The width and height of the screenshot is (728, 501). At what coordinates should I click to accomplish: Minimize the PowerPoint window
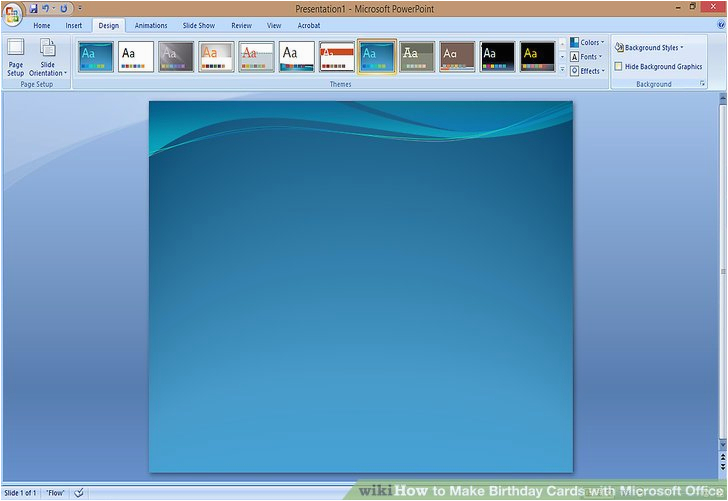(678, 7)
